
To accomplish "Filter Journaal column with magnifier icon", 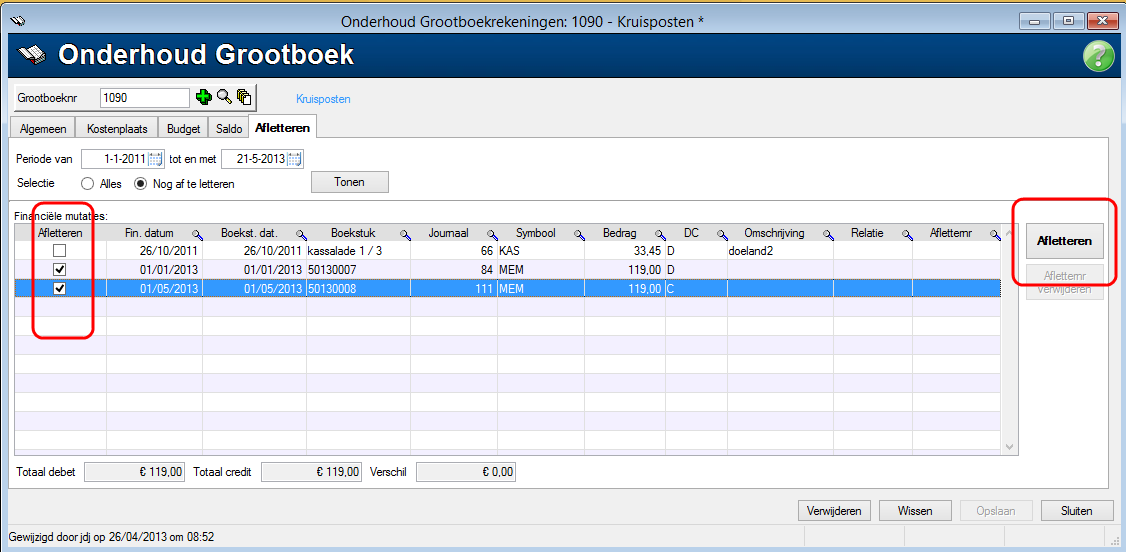I will click(x=492, y=234).
